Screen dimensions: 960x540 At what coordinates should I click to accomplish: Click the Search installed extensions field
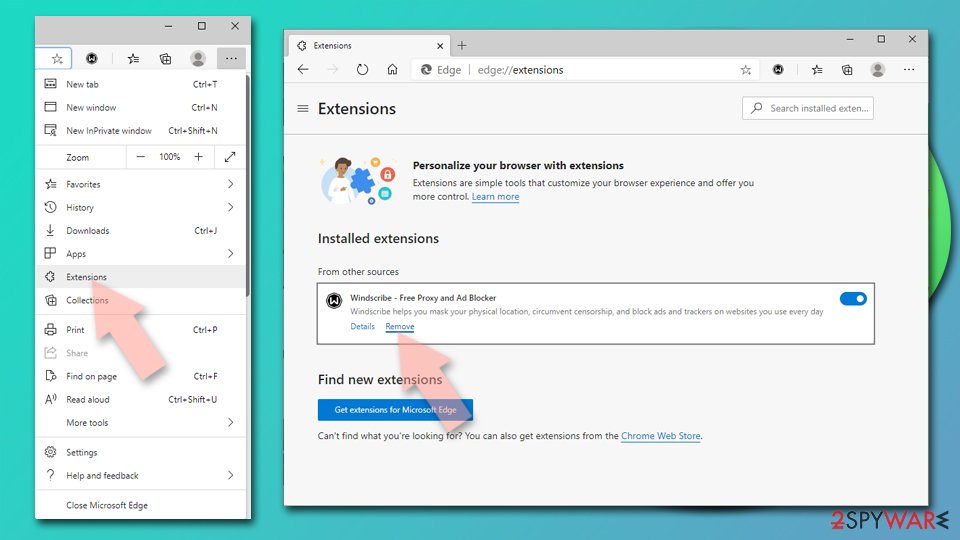pyautogui.click(x=808, y=108)
